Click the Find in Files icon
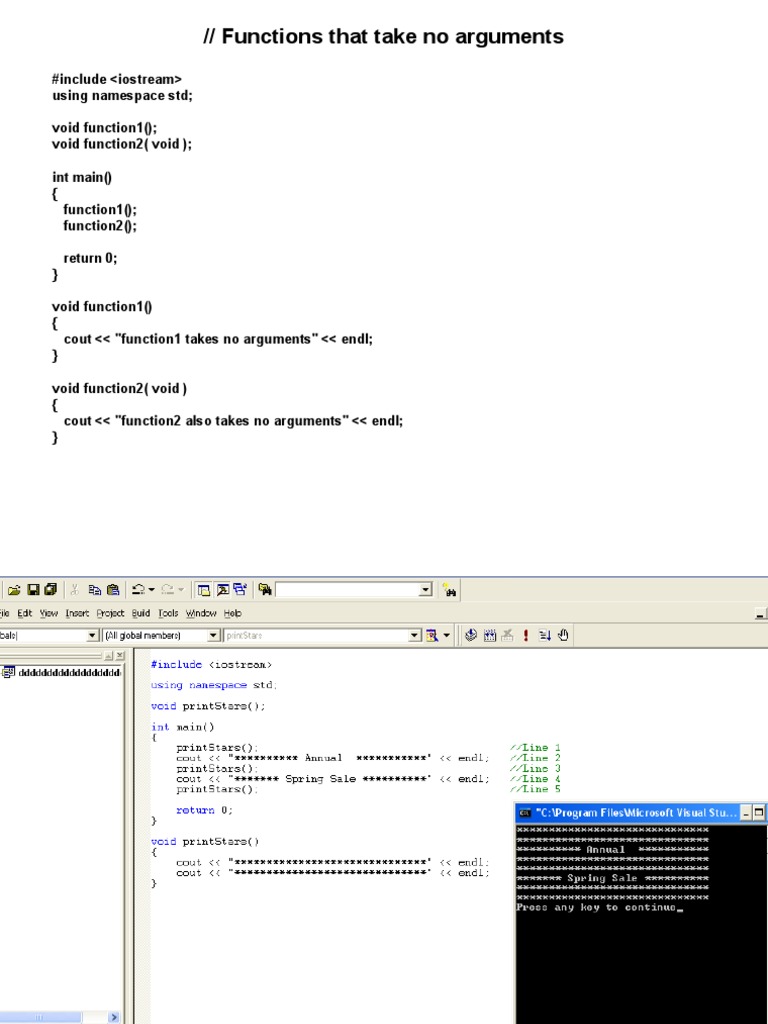This screenshot has height=1024, width=768. 265,590
